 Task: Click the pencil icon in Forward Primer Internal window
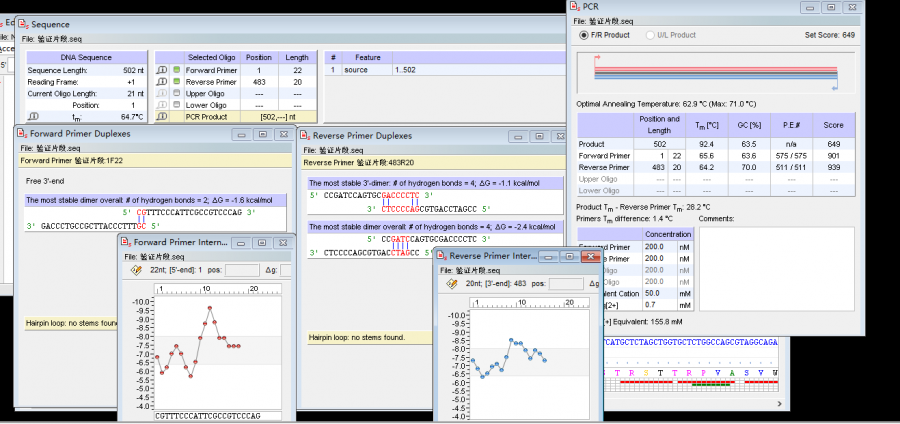[135, 270]
